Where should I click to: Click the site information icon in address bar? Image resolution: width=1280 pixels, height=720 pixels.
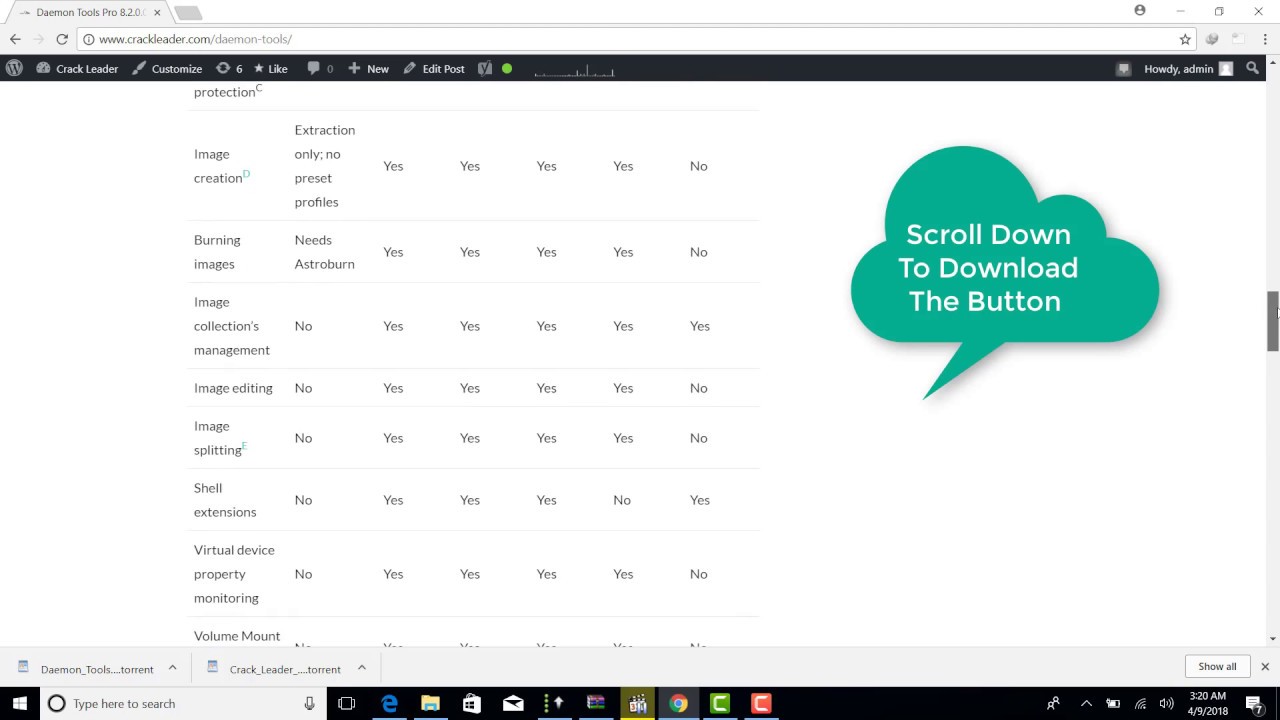tap(88, 39)
